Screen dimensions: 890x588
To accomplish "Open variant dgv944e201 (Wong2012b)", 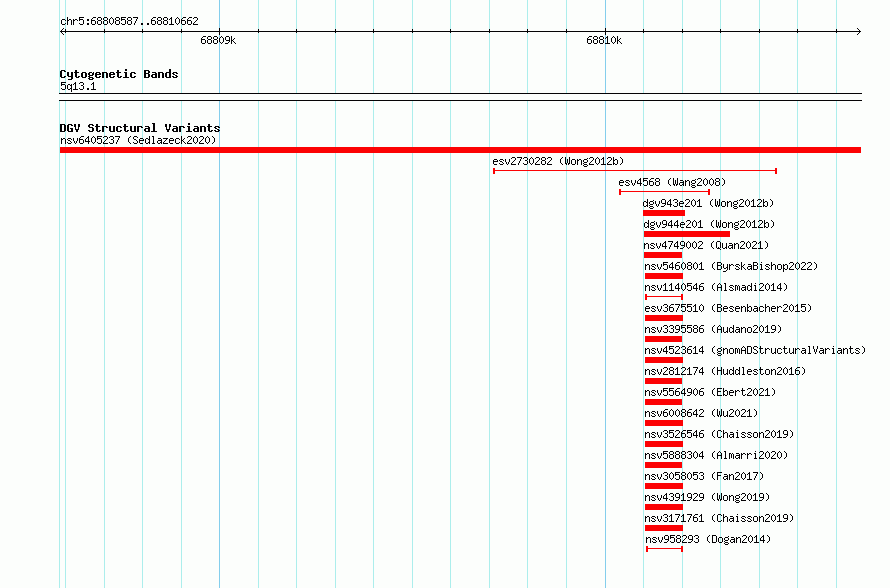I will pyautogui.click(x=709, y=224).
